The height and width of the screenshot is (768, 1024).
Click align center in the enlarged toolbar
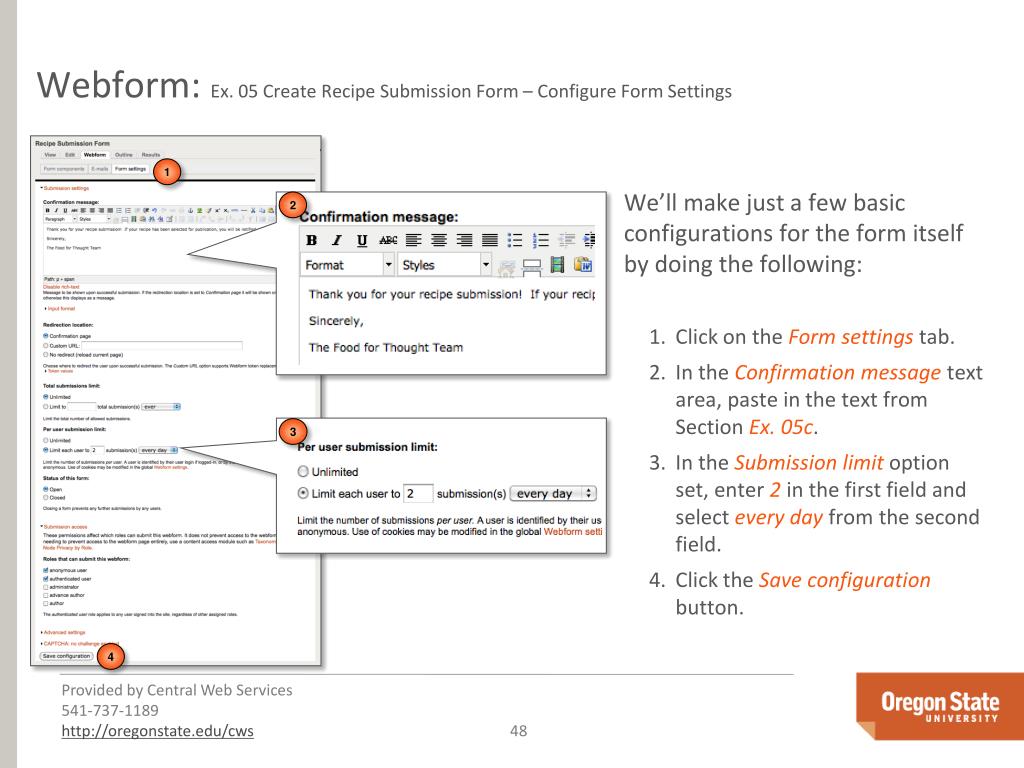[439, 240]
